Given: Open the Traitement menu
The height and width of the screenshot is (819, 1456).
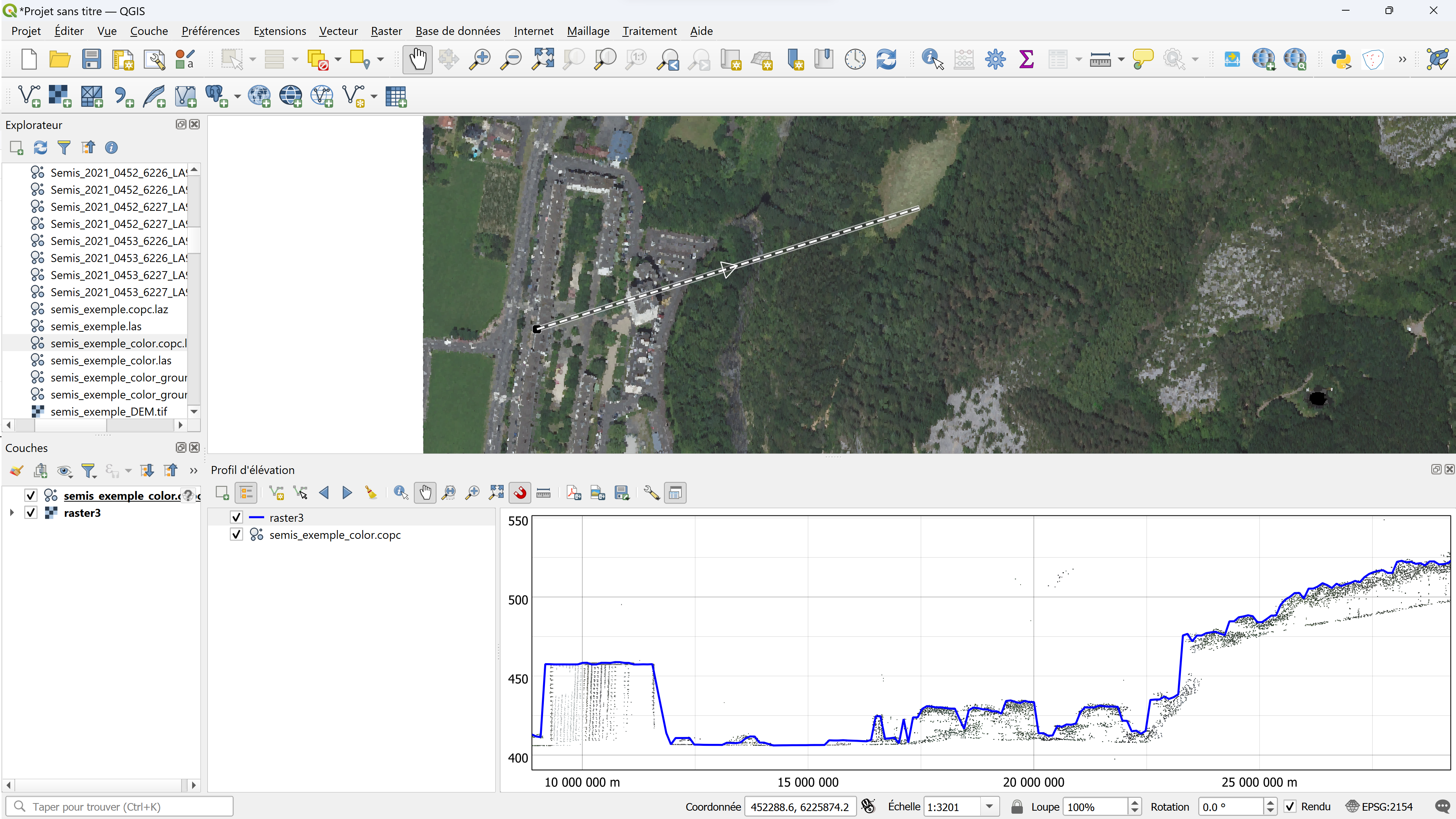Looking at the screenshot, I should (x=649, y=31).
